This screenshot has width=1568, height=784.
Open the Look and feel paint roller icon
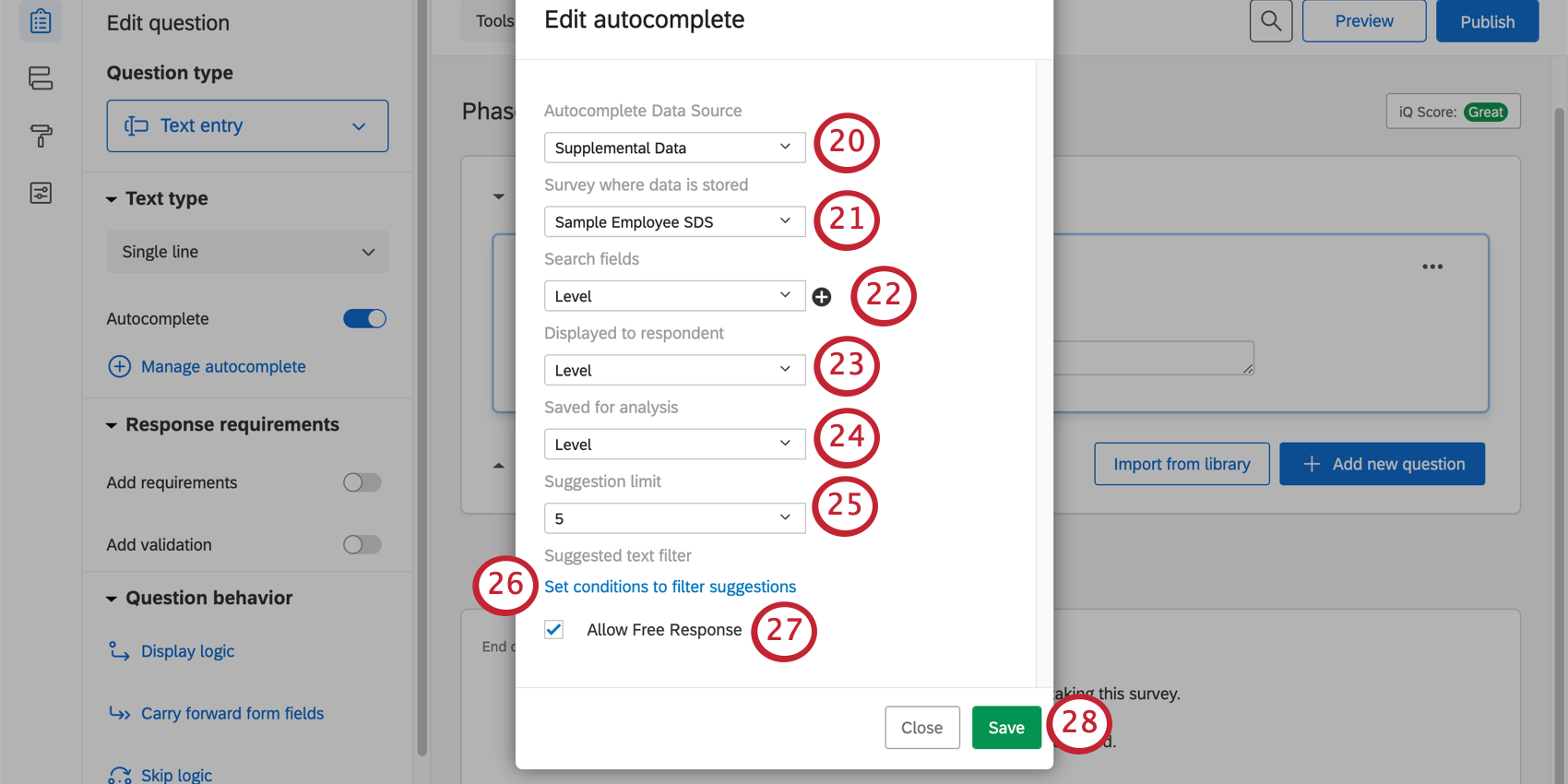pos(41,137)
